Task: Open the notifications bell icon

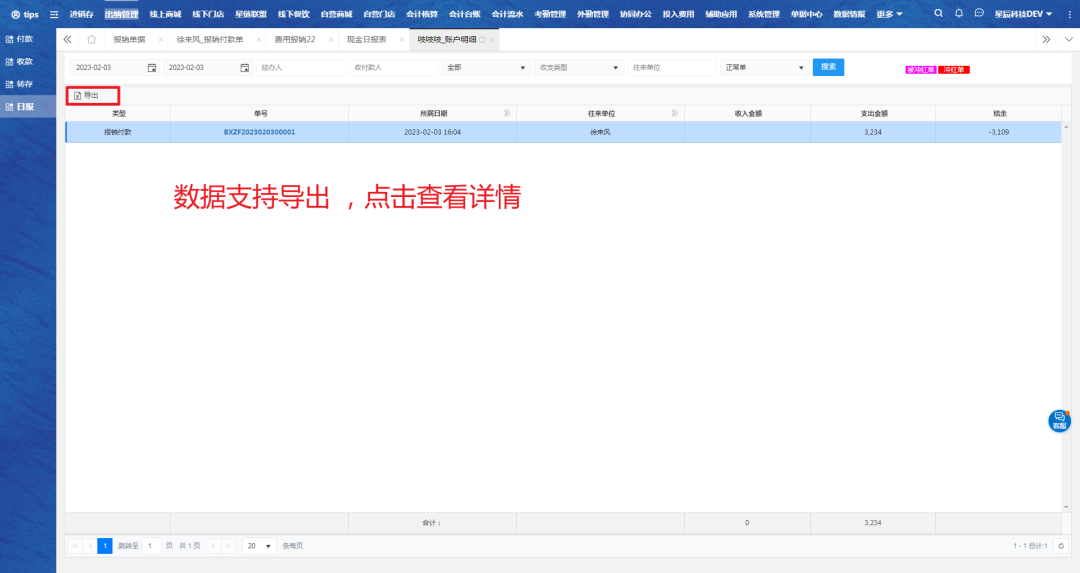Action: pyautogui.click(x=959, y=14)
